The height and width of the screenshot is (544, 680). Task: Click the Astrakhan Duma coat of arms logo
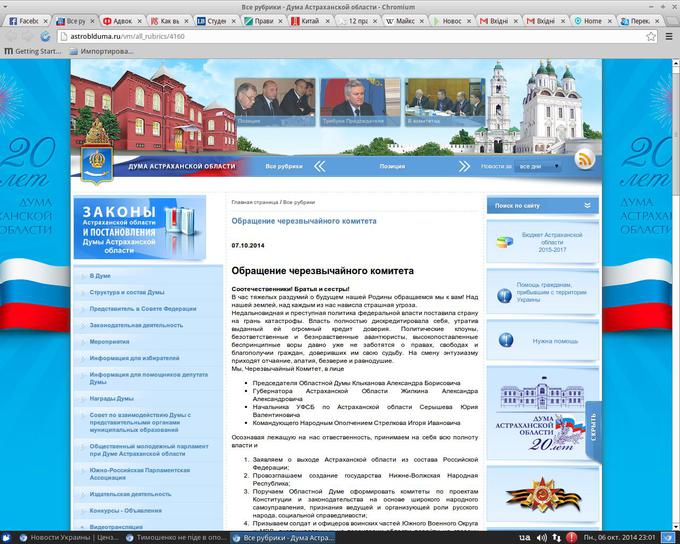pos(94,152)
